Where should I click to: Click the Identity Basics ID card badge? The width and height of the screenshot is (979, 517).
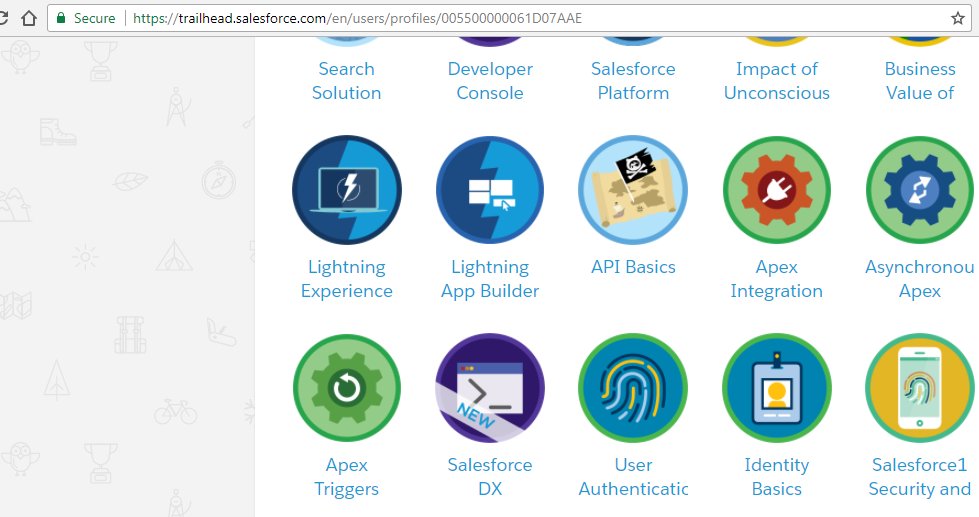tap(777, 388)
